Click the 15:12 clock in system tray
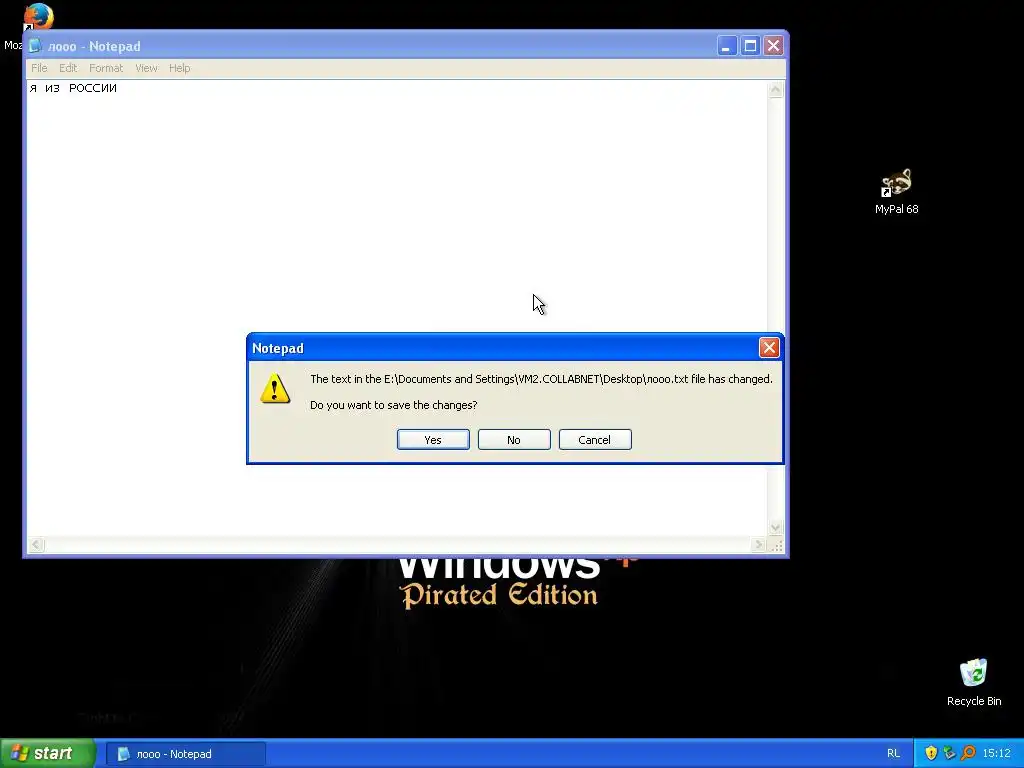This screenshot has height=768, width=1024. coord(997,753)
